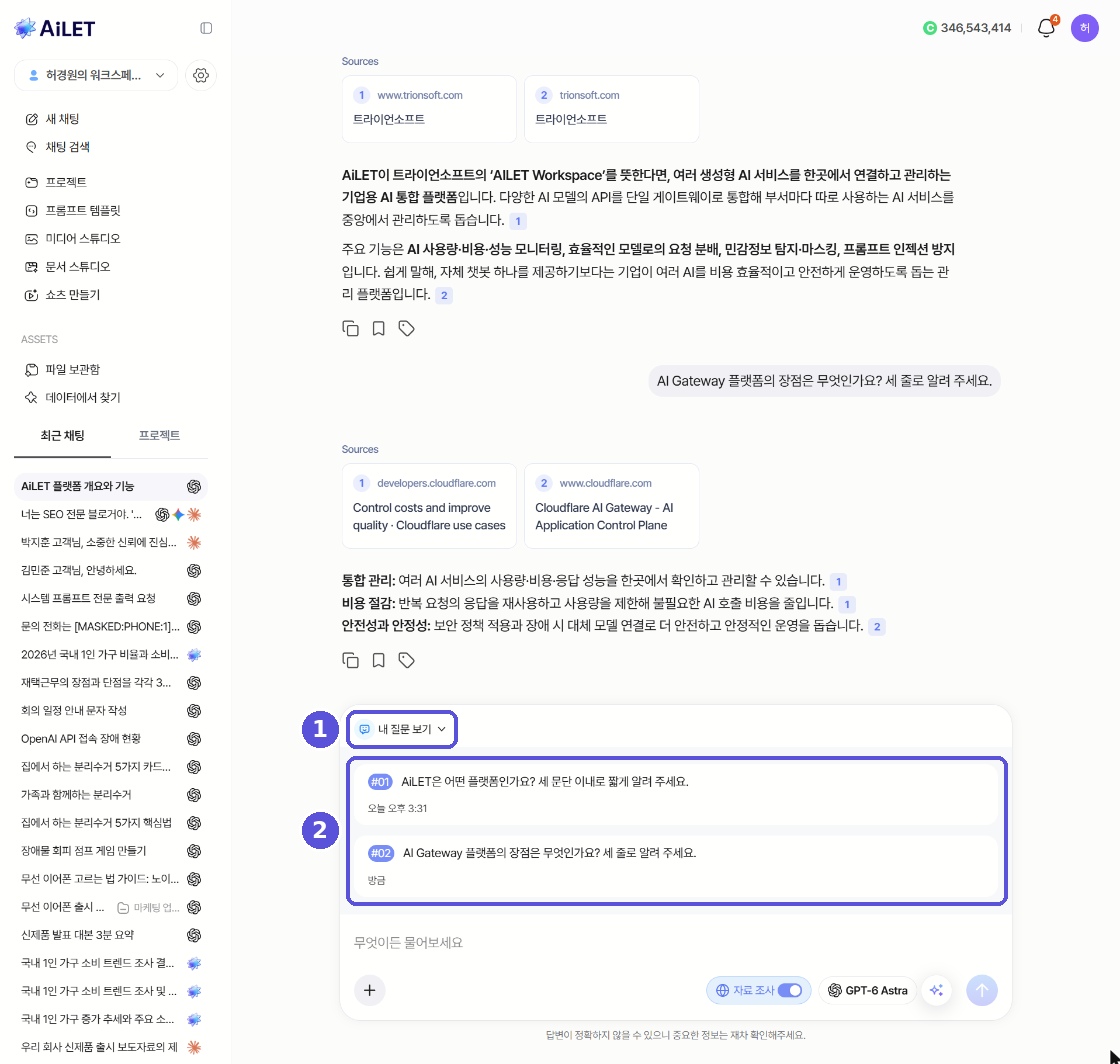
Task: Open chat '장애물 회피 점프 게임 만들기'
Action: [111, 850]
